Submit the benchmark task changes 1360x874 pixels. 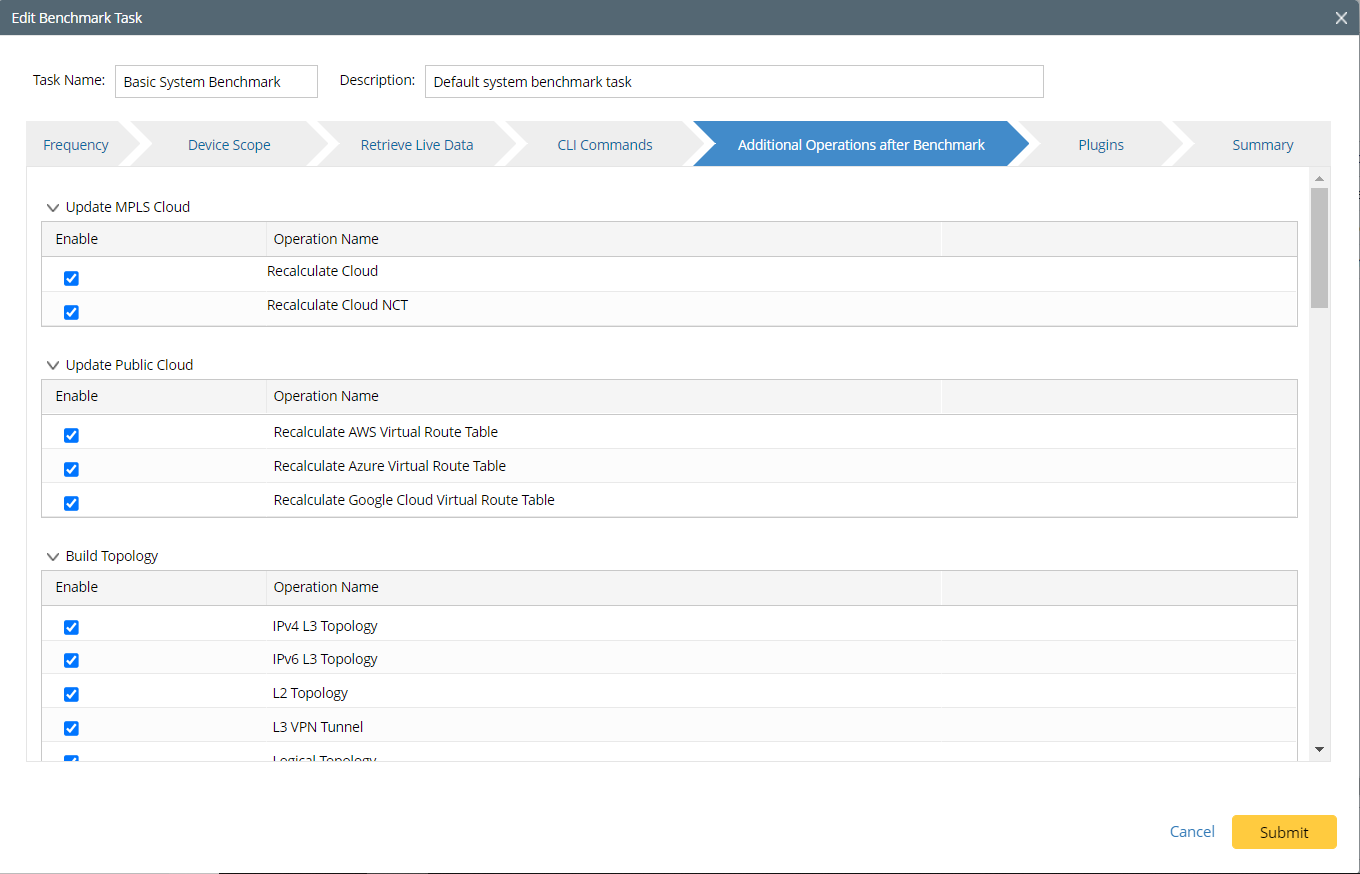pos(1283,831)
